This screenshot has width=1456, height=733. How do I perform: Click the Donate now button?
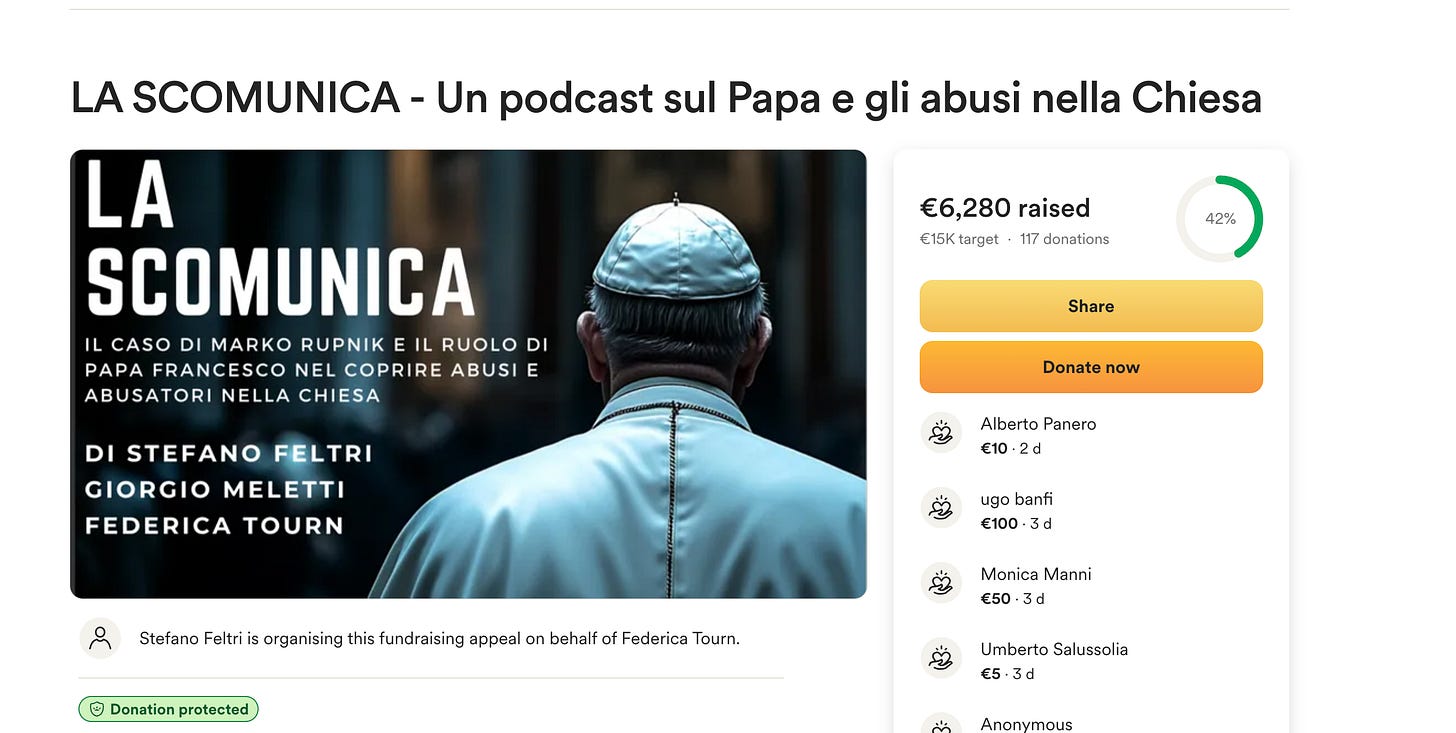pyautogui.click(x=1091, y=367)
